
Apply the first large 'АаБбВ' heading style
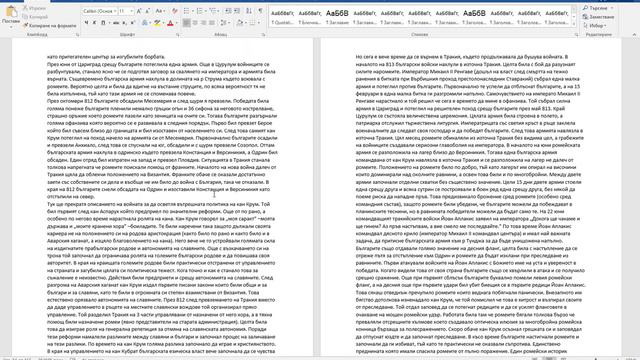(x=337, y=17)
